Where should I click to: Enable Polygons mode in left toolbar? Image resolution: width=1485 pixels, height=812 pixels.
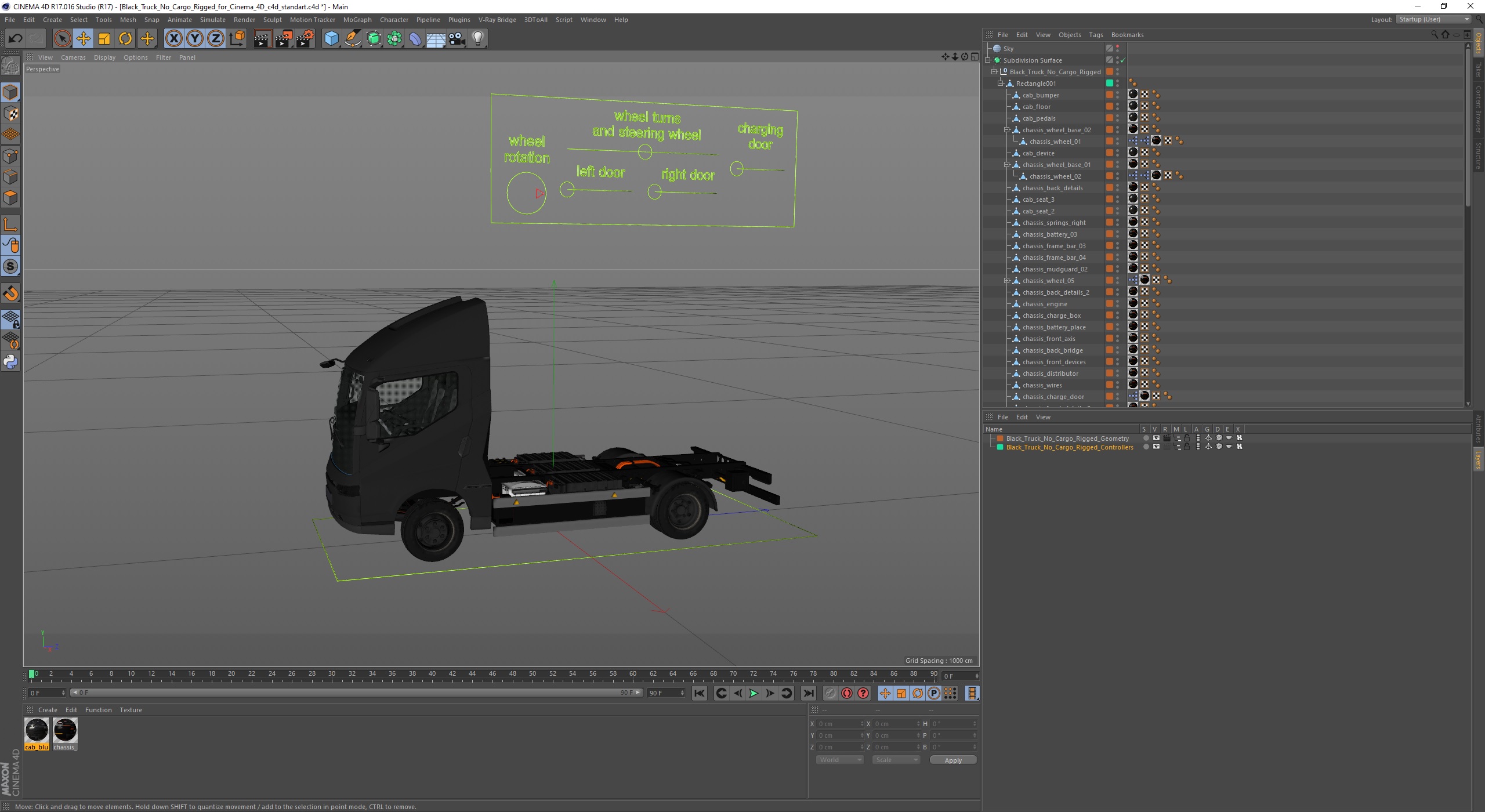coord(10,198)
